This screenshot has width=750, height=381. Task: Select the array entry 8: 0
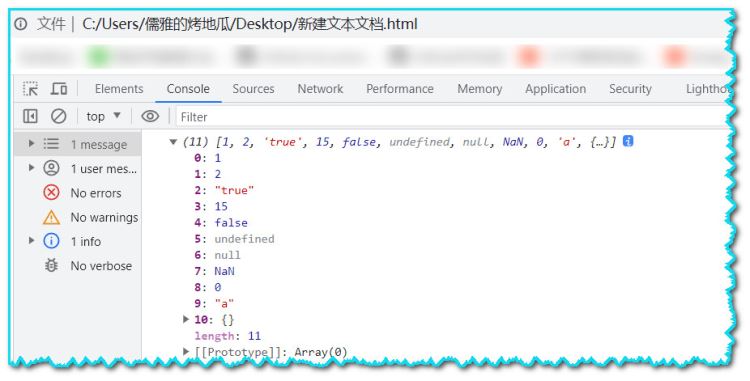(208, 287)
